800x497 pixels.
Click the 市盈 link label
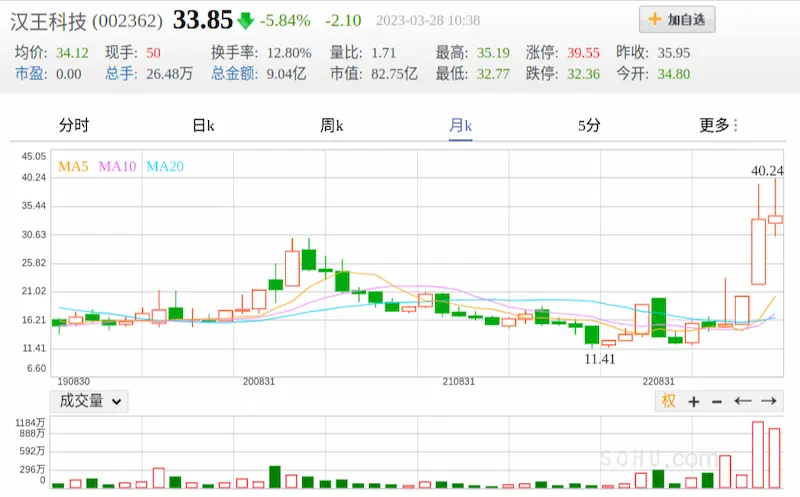(x=29, y=73)
